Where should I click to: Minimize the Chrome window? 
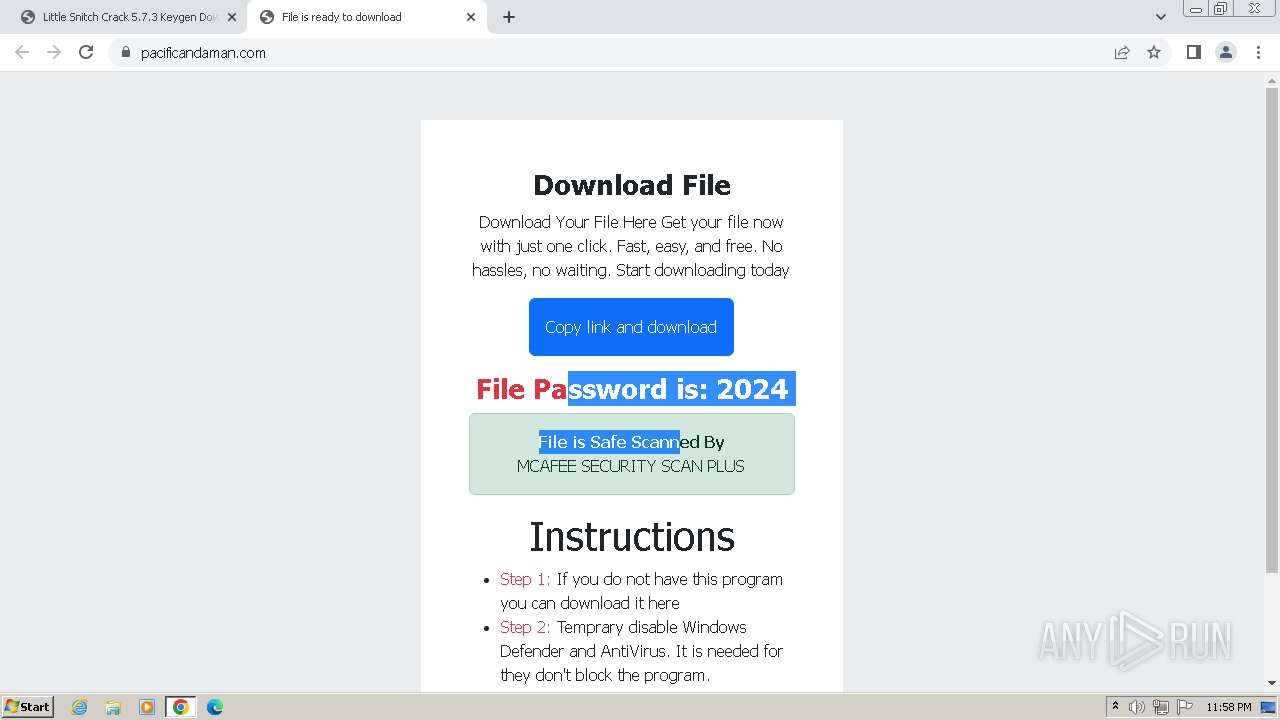[1195, 8]
